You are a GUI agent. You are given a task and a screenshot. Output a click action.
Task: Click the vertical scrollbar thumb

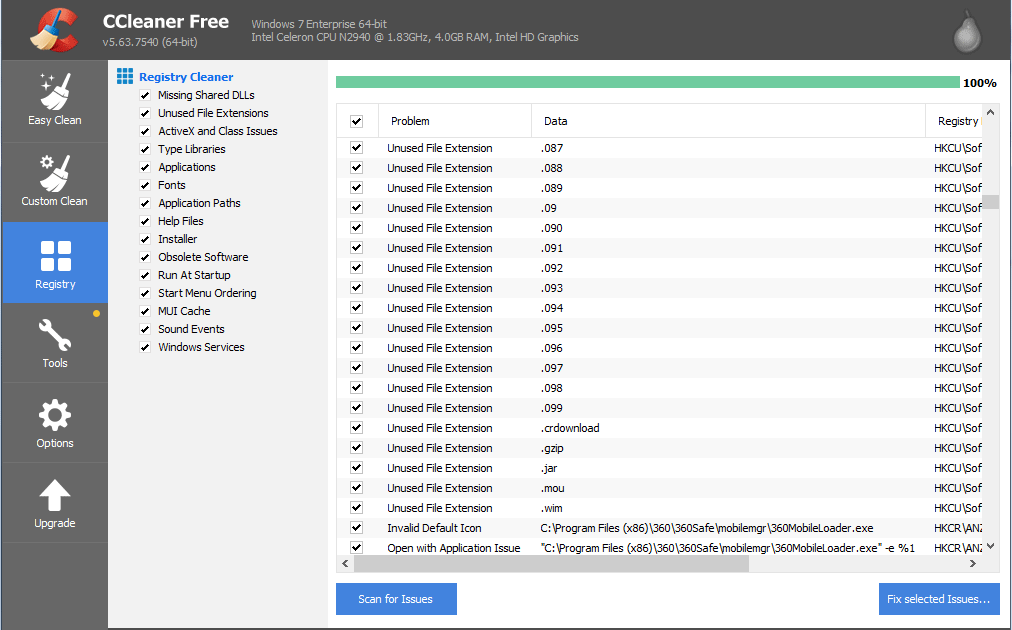991,202
